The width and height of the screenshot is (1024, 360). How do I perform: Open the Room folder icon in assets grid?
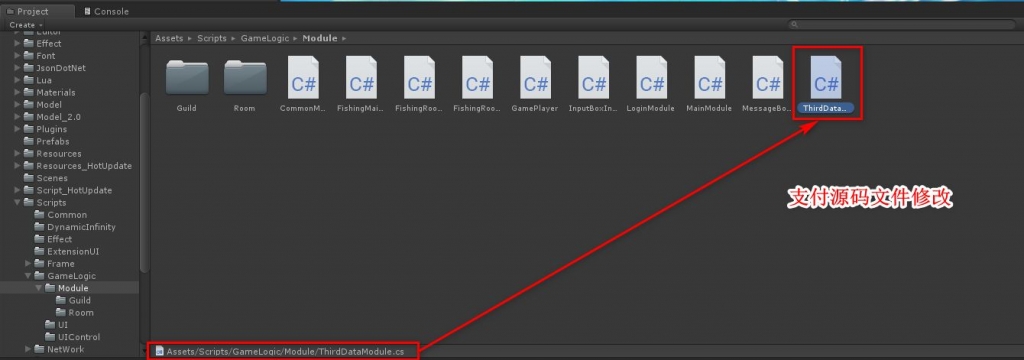[x=245, y=78]
